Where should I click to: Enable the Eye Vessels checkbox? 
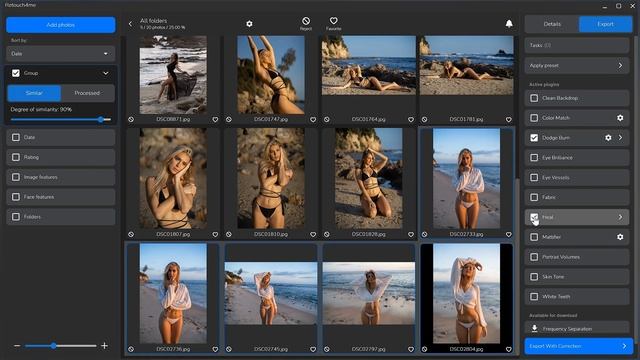click(534, 178)
